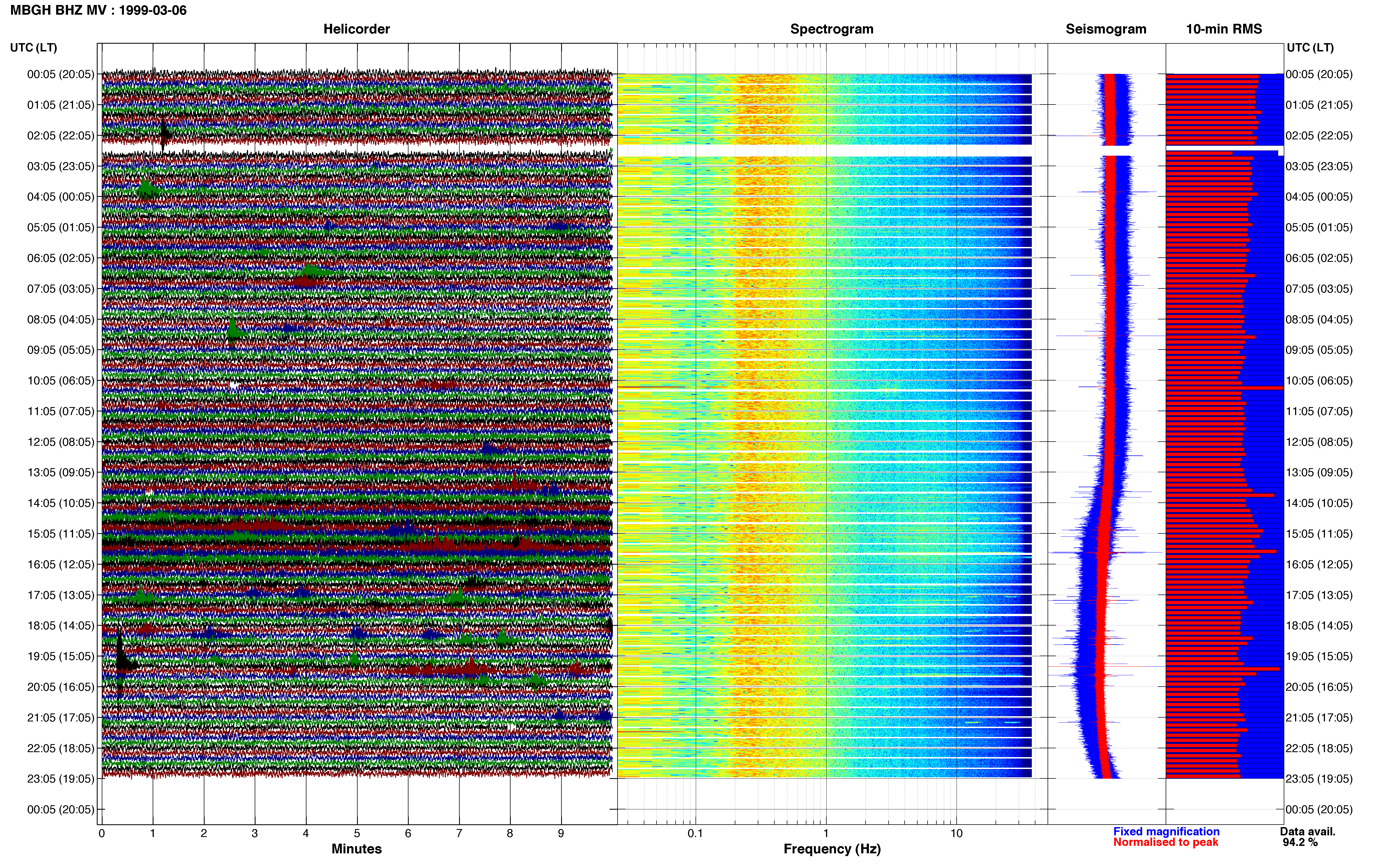Click the 'Fixed magnification' legend text

point(1166,831)
